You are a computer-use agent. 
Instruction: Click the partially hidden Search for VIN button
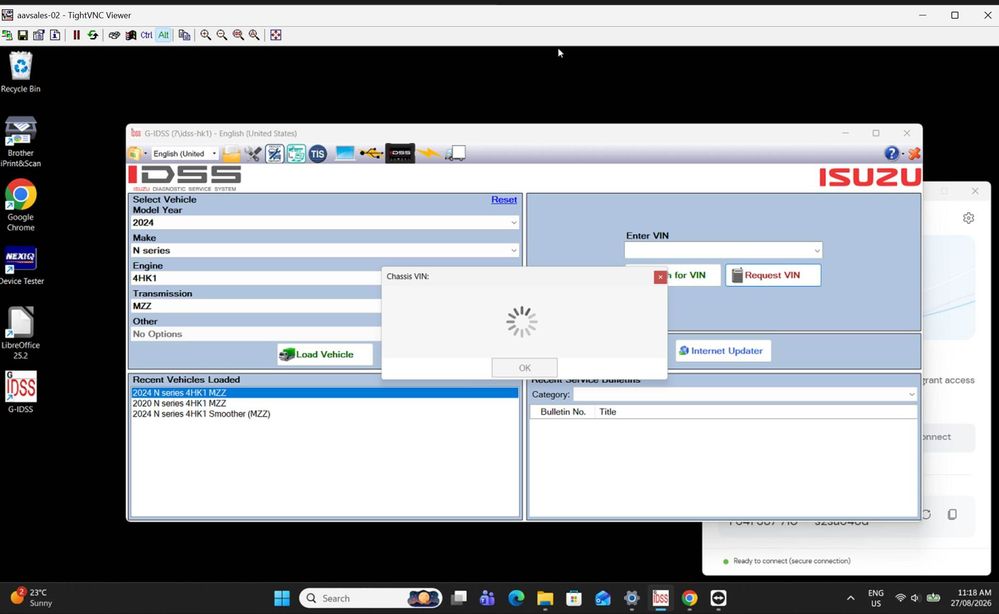click(x=693, y=275)
